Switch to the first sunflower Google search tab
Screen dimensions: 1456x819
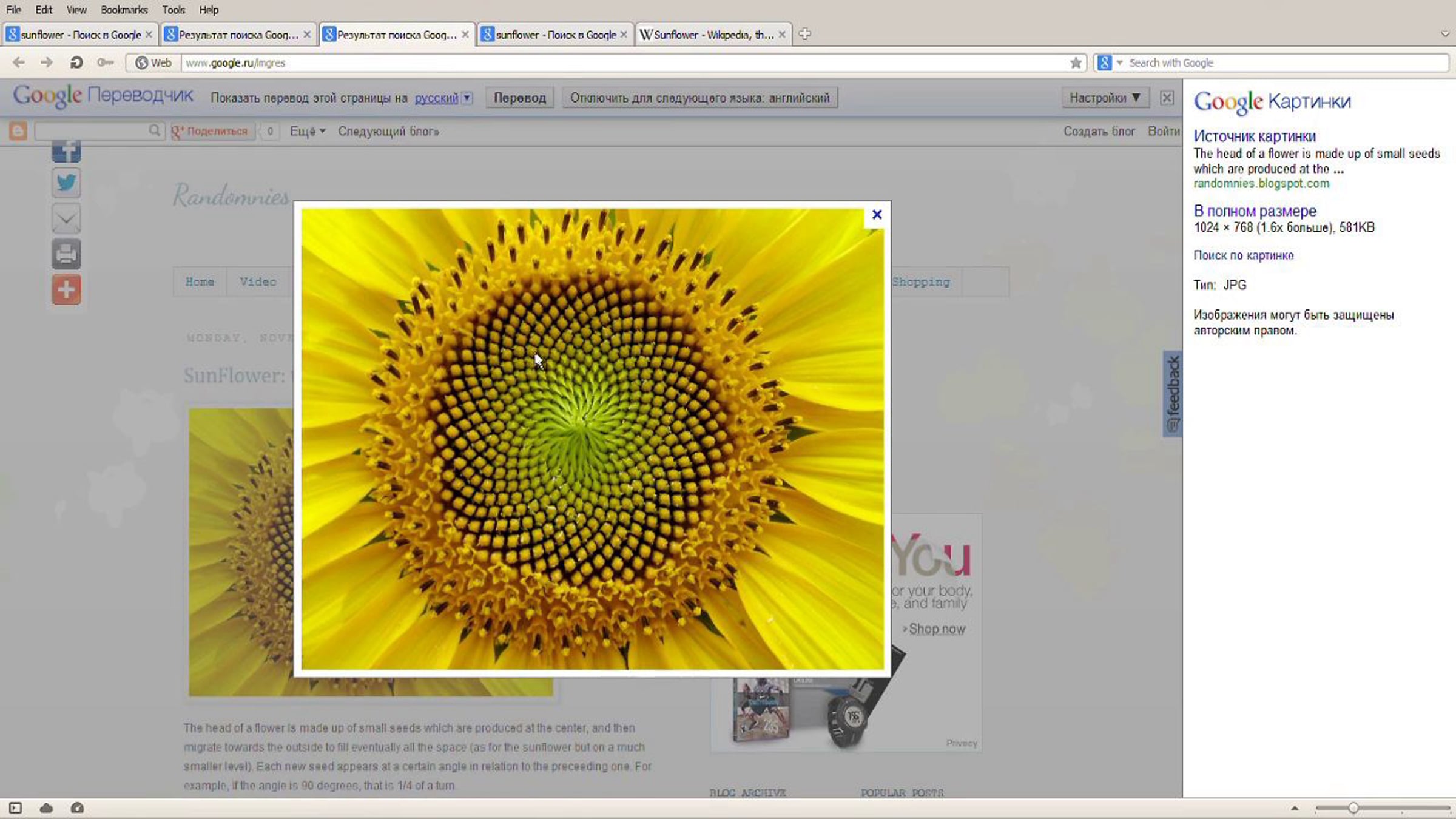pos(80,35)
